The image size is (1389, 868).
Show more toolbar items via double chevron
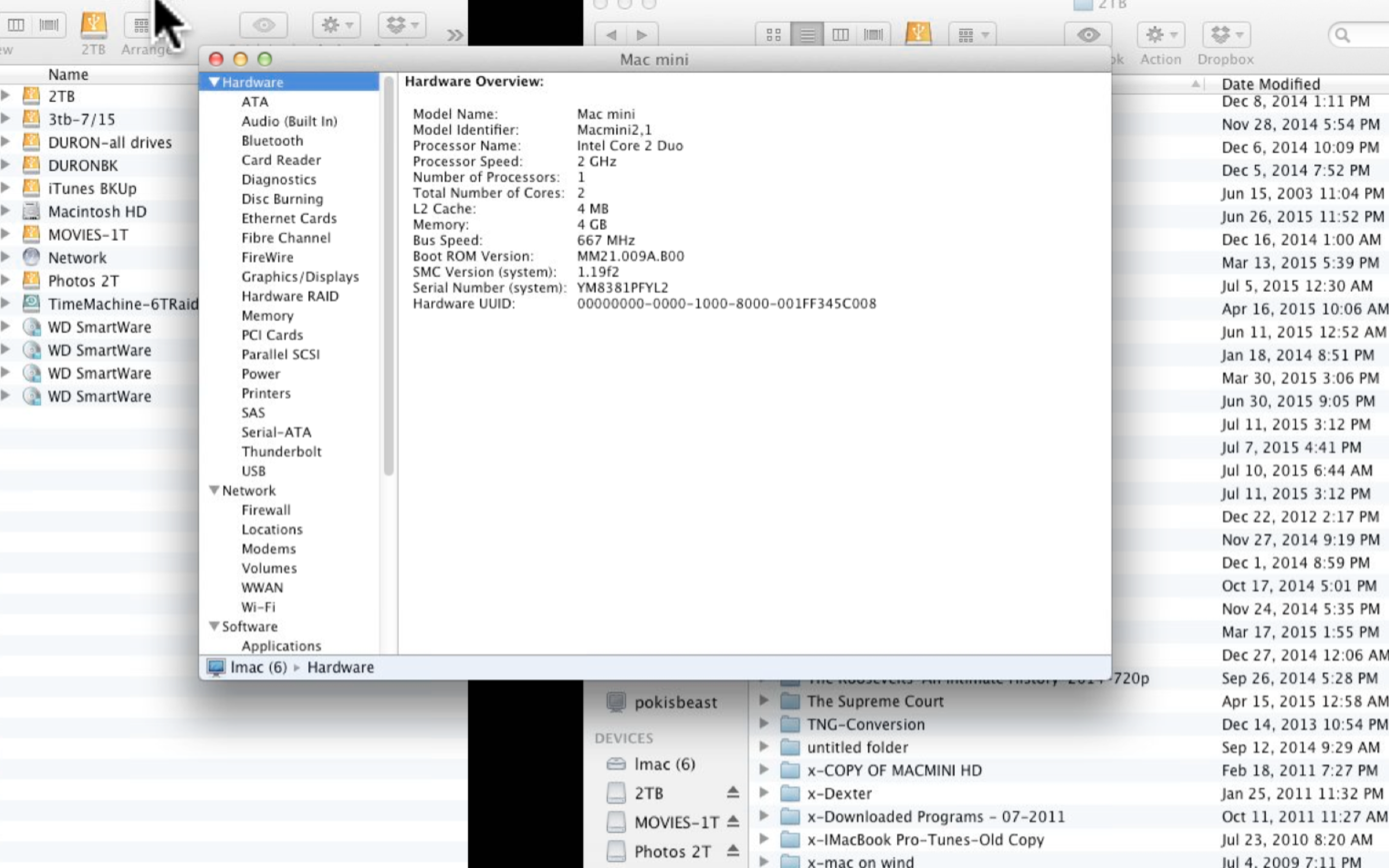pyautogui.click(x=455, y=35)
